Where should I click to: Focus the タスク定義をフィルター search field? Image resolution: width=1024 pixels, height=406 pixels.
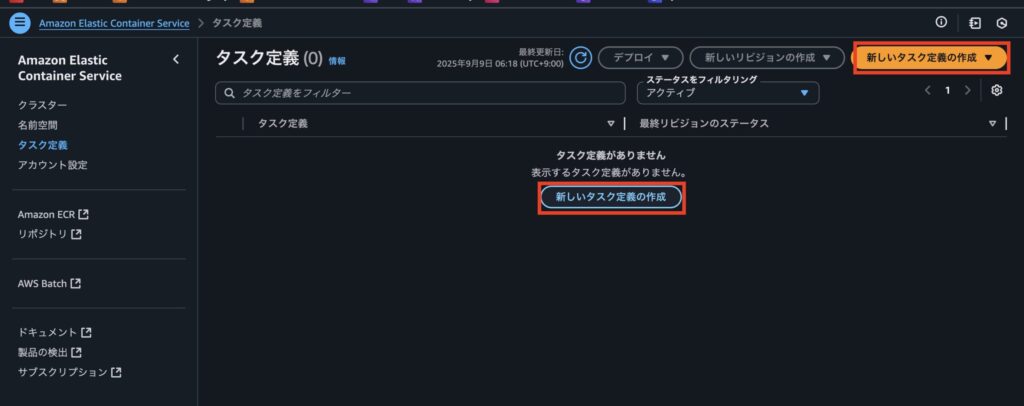(x=420, y=93)
